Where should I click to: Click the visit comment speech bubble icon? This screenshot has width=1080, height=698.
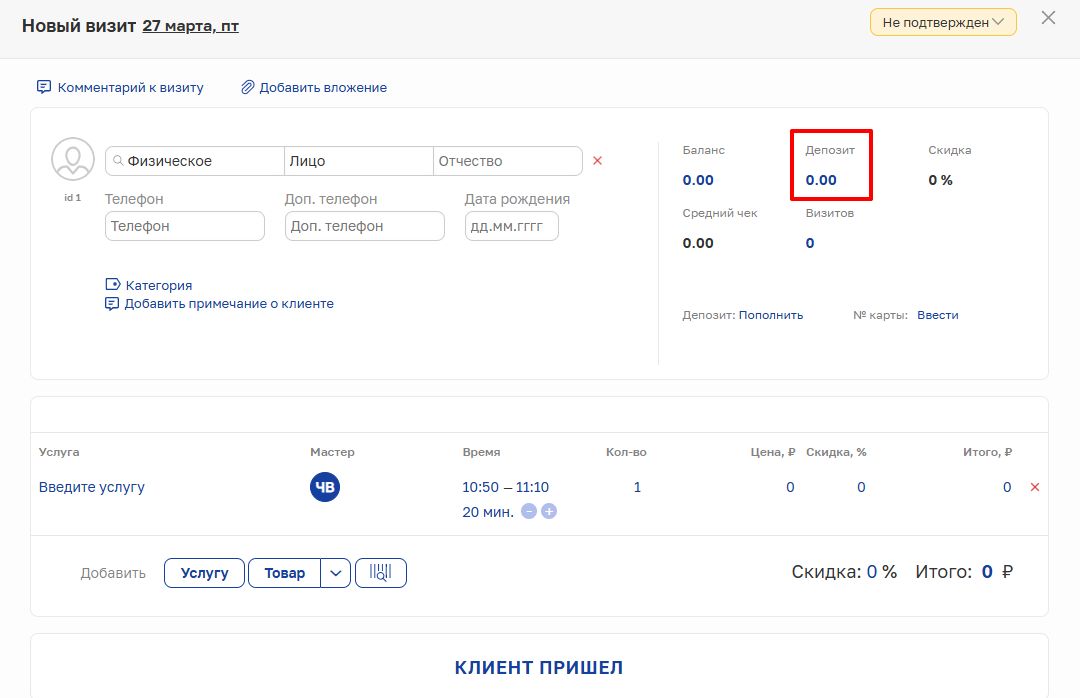(x=44, y=87)
